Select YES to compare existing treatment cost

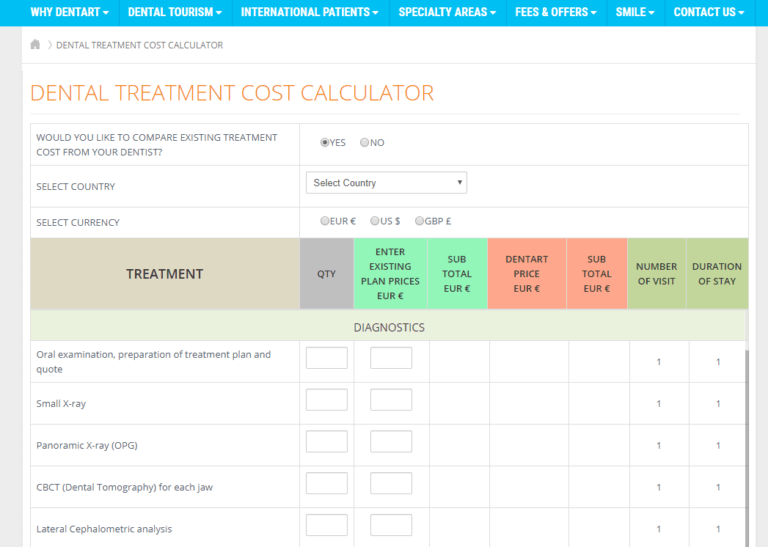tap(325, 143)
